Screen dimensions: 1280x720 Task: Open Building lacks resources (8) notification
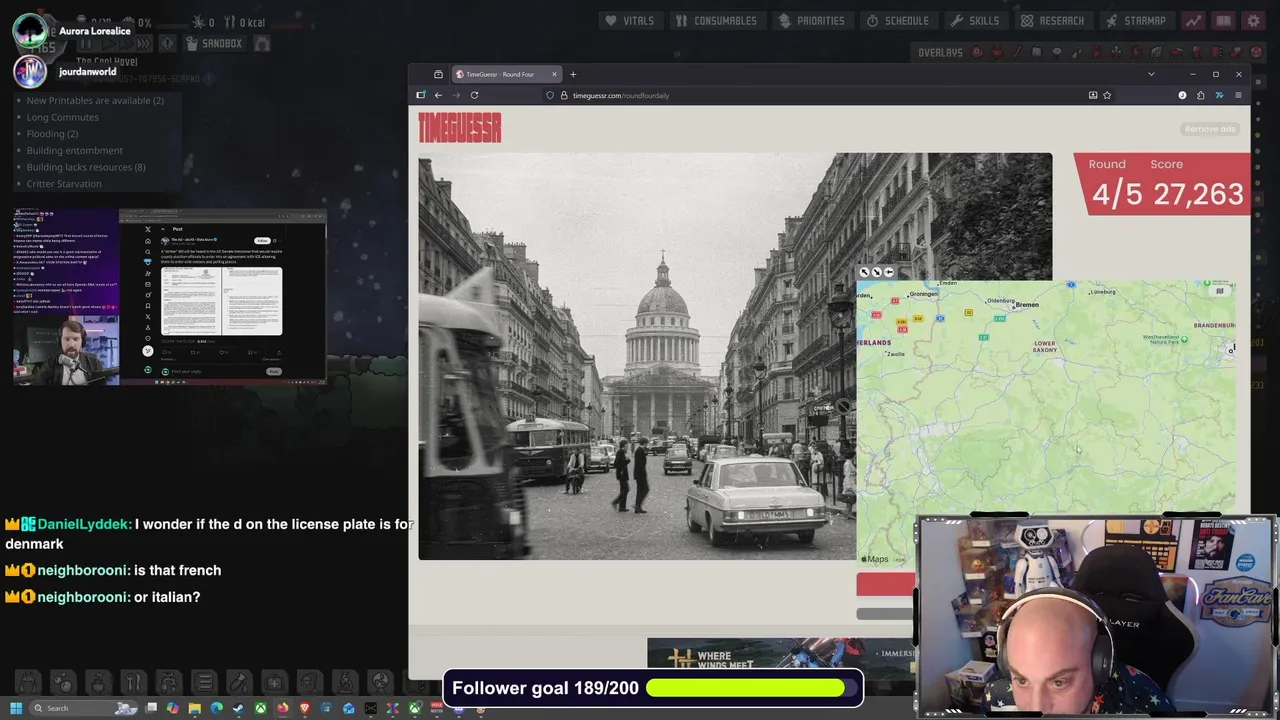(86, 167)
